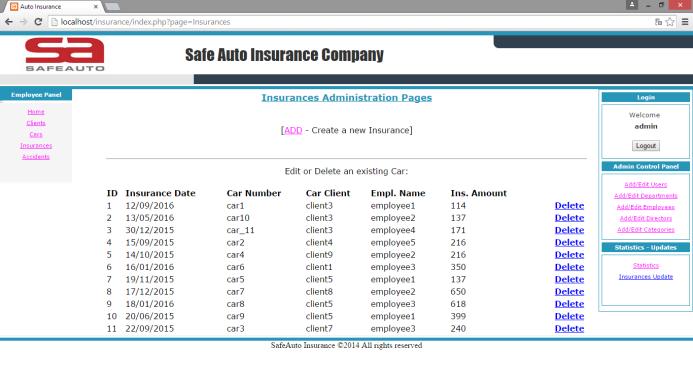Click the Logout button
This screenshot has height=373, width=693.
point(646,145)
